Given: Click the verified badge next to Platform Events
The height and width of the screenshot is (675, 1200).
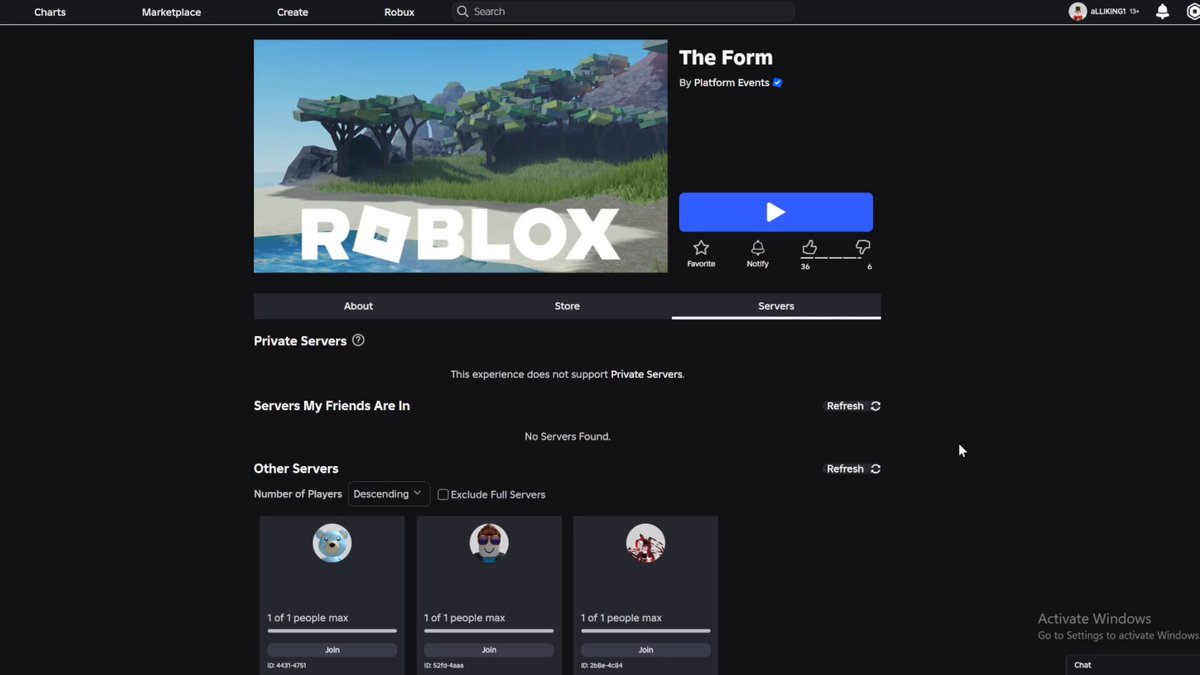Looking at the screenshot, I should coord(777,83).
